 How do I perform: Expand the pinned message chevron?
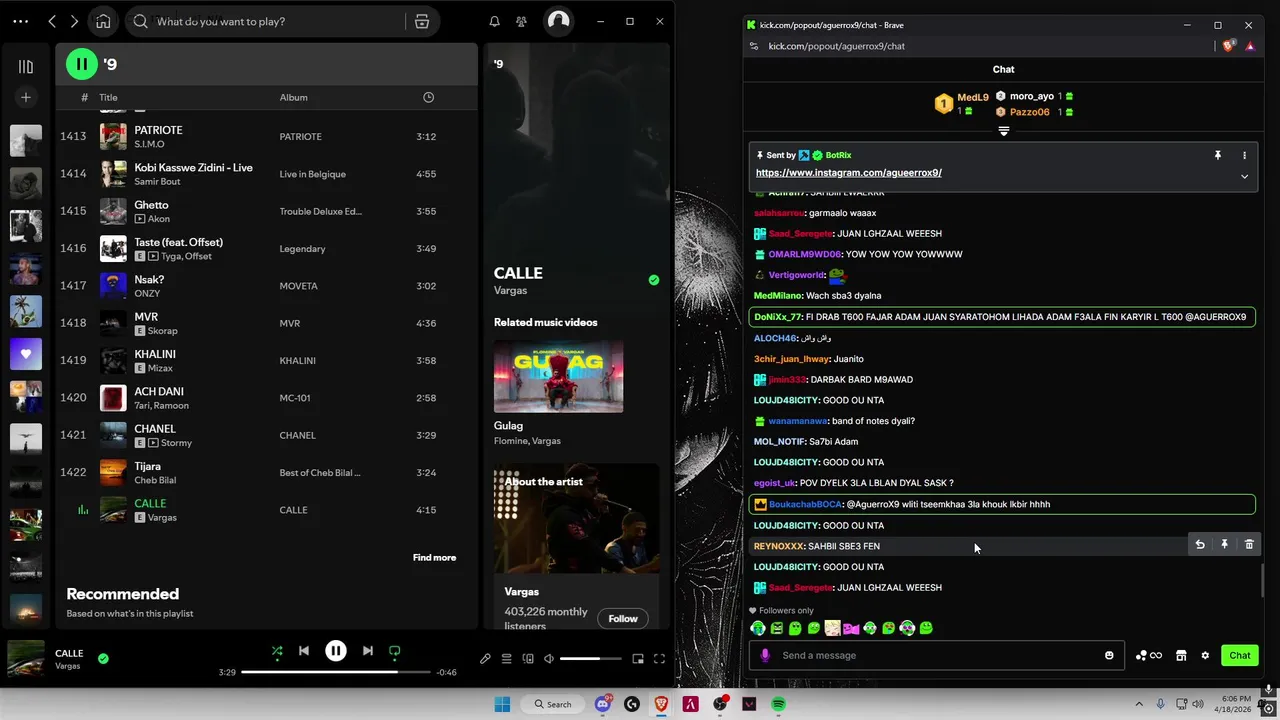coord(1244,176)
